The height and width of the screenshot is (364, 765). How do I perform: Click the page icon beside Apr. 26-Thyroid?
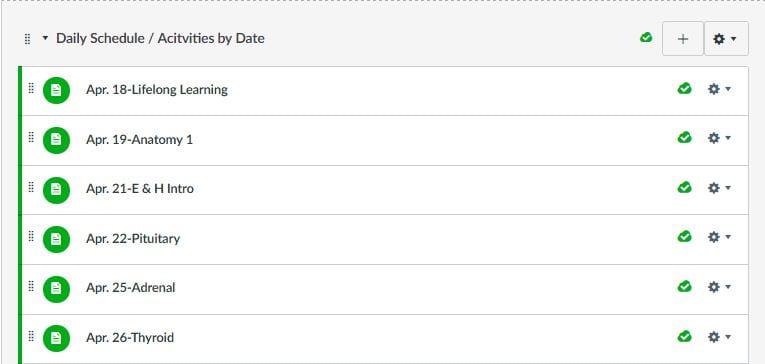(56, 338)
